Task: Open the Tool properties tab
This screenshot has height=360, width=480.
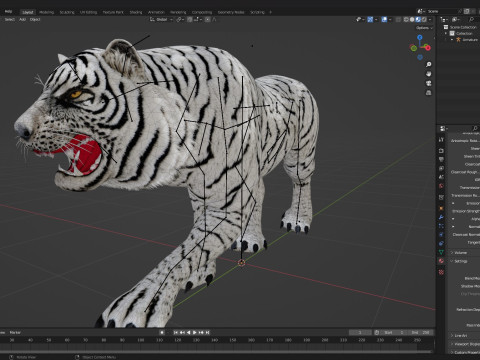Action: 441,140
